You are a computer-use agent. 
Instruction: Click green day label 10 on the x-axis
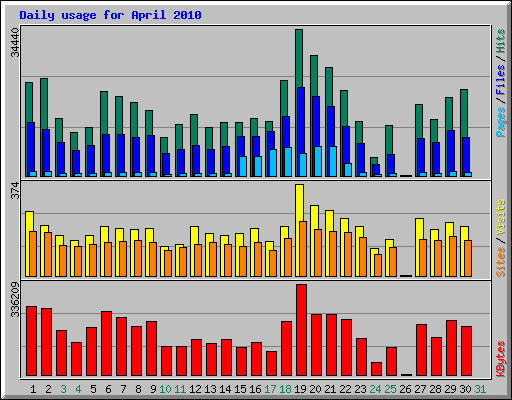[x=165, y=389]
